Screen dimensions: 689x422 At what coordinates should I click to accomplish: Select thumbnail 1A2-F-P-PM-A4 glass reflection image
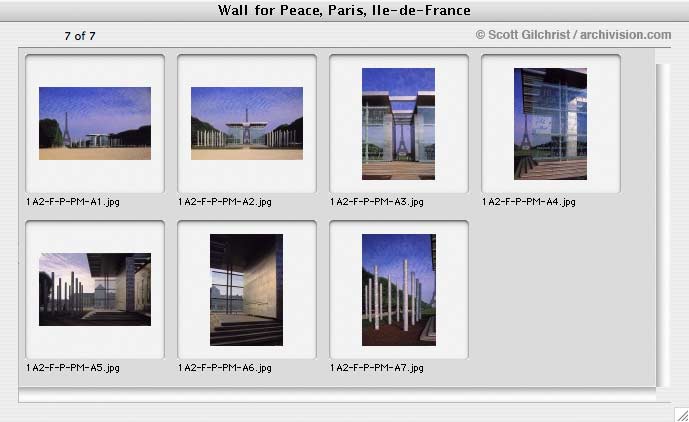(551, 124)
